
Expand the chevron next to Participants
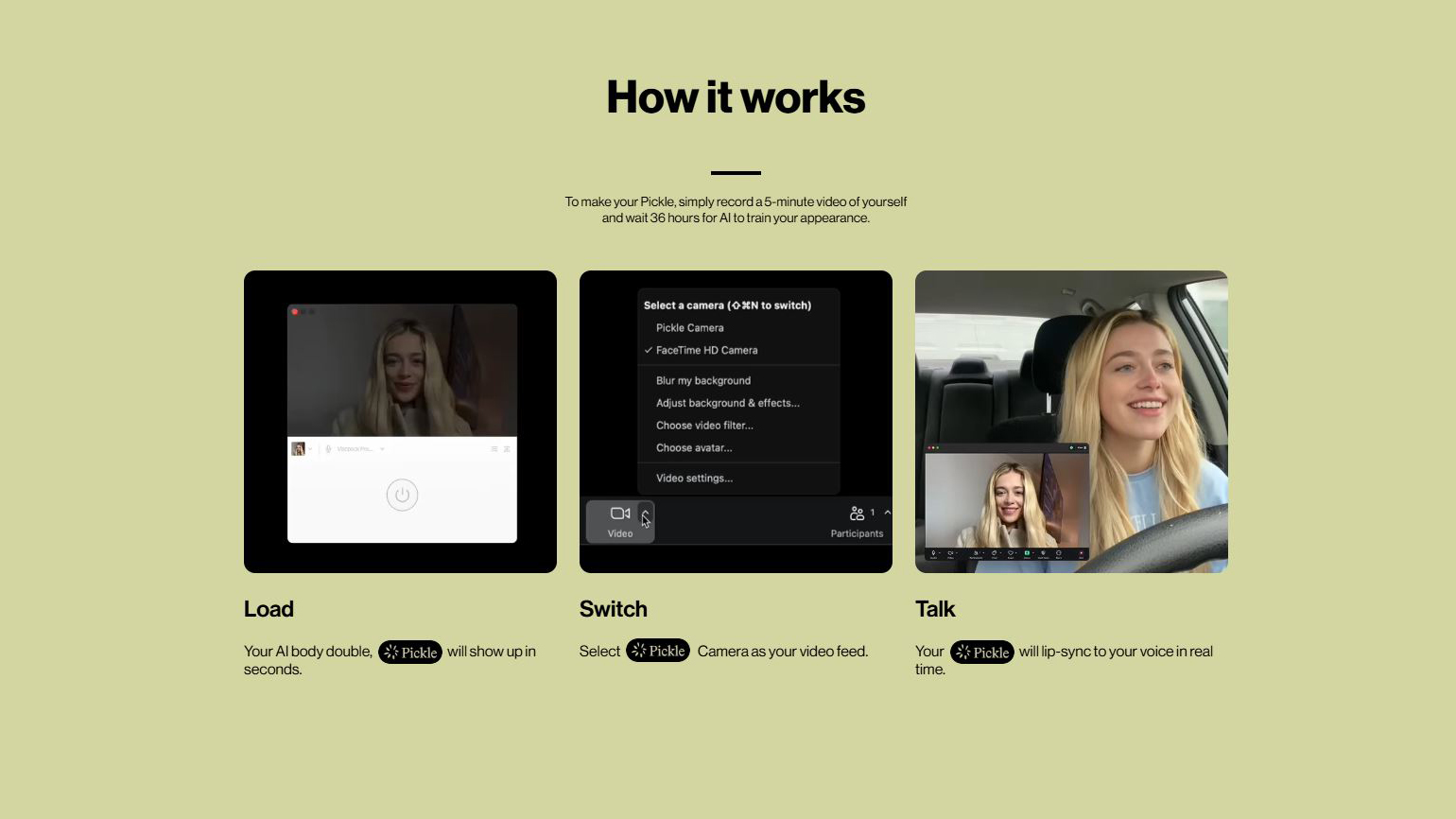887,513
